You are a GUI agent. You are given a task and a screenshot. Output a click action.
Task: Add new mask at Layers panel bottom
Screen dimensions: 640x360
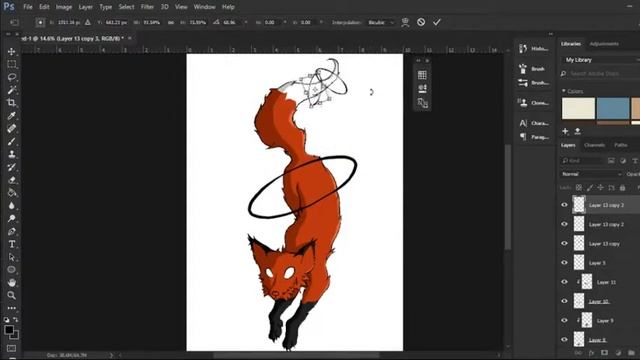point(604,353)
